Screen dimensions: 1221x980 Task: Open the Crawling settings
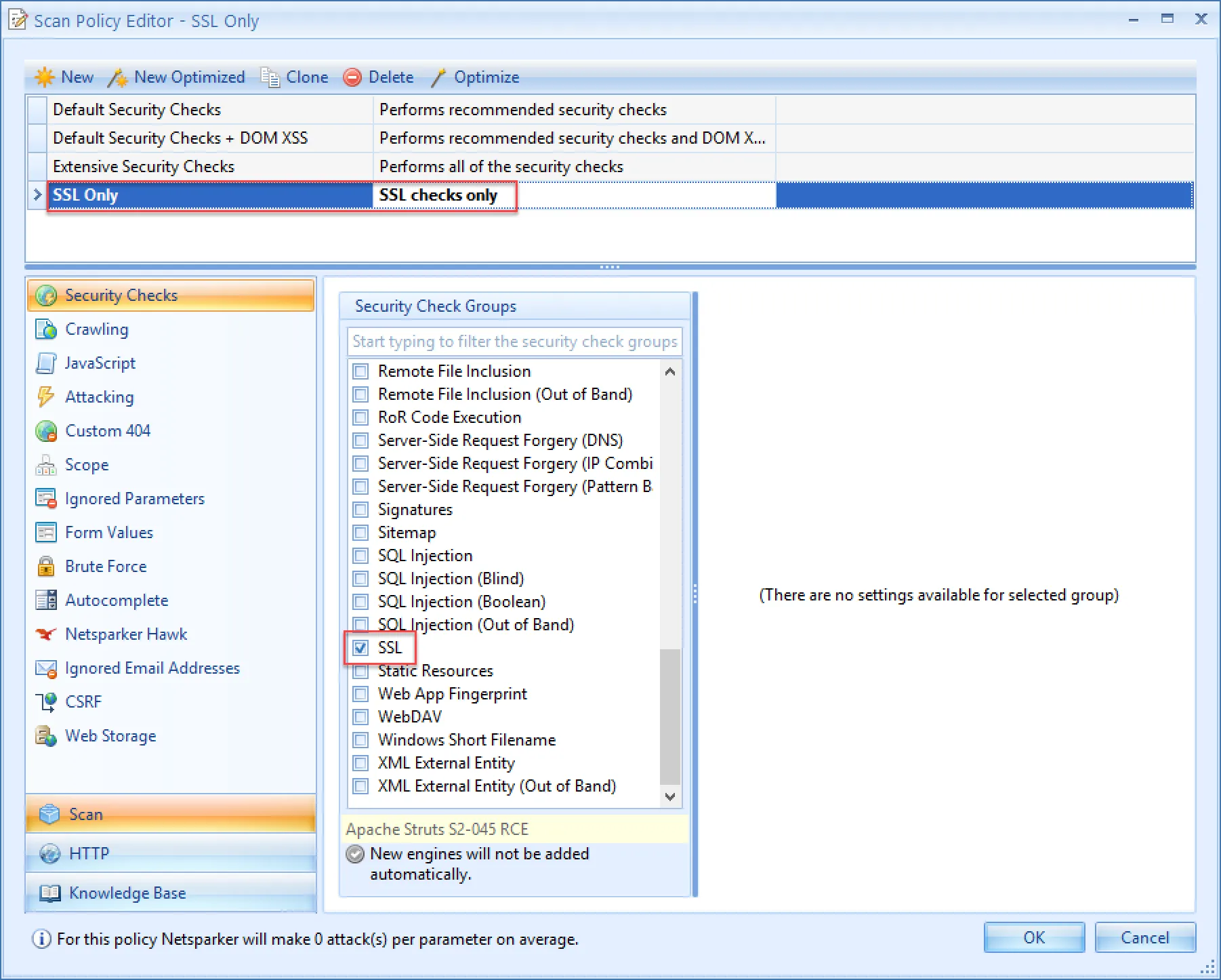(x=97, y=329)
